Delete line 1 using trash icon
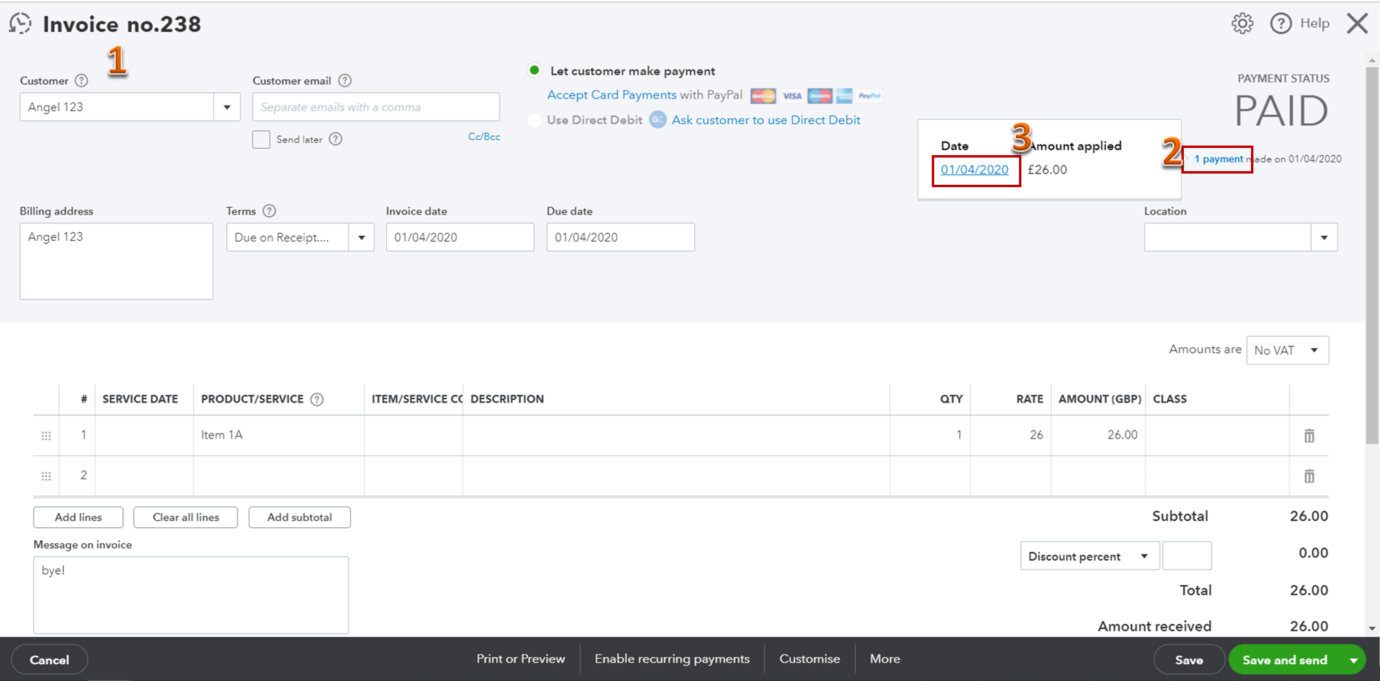 click(1308, 434)
